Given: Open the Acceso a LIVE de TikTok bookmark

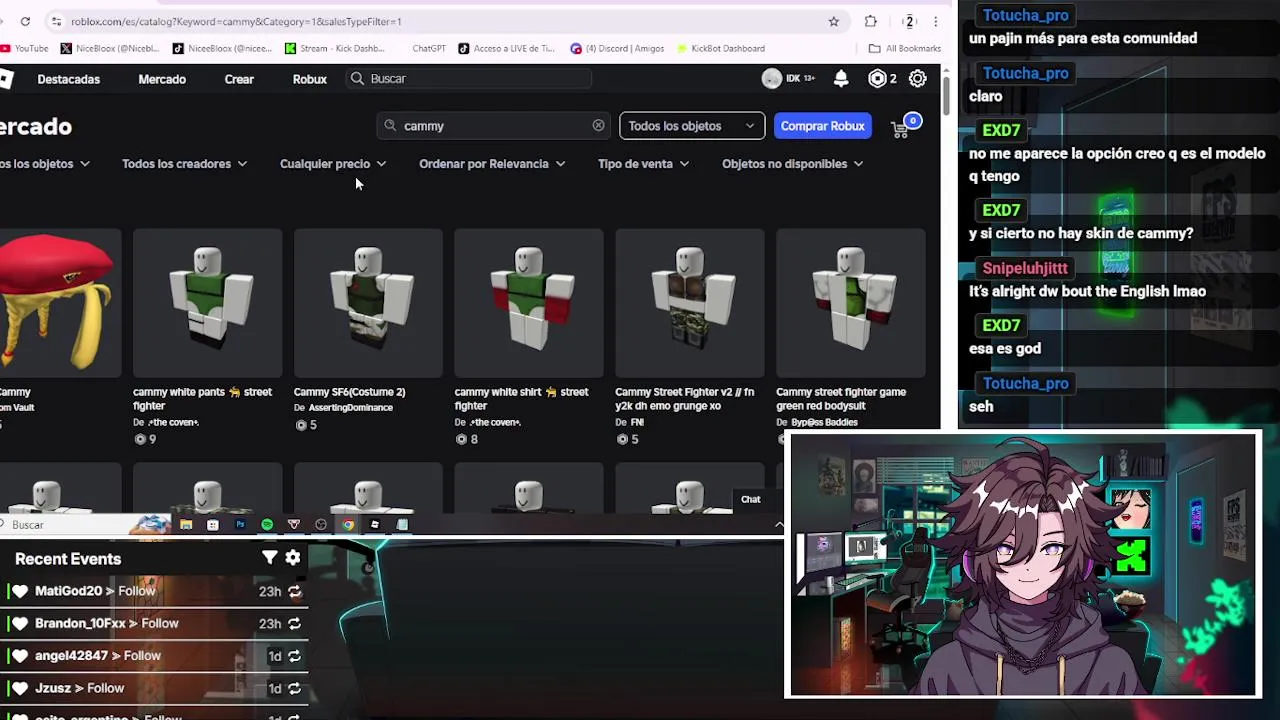Looking at the screenshot, I should click(x=506, y=48).
